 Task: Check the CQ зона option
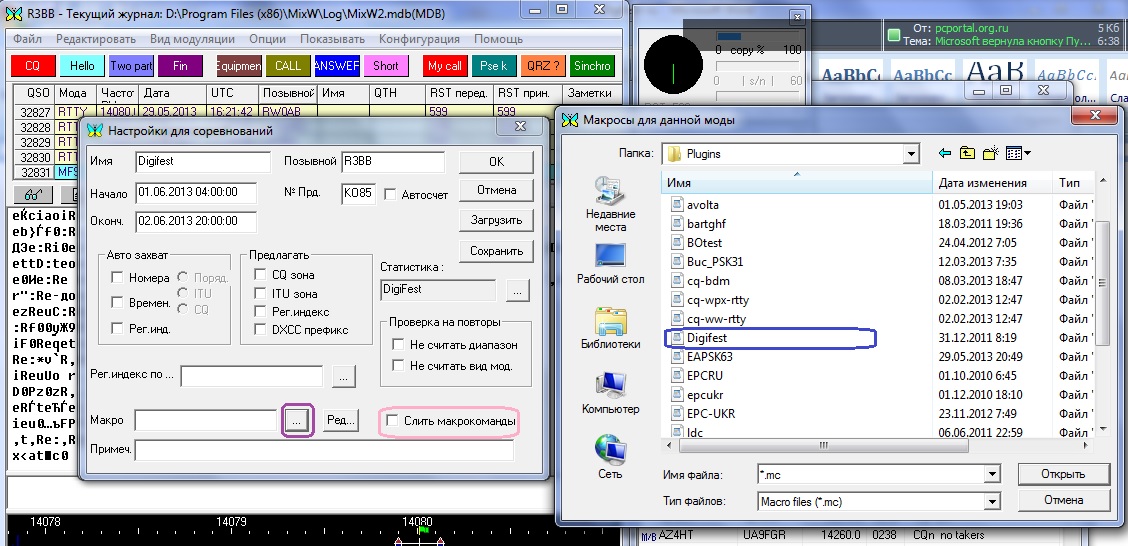[x=261, y=275]
